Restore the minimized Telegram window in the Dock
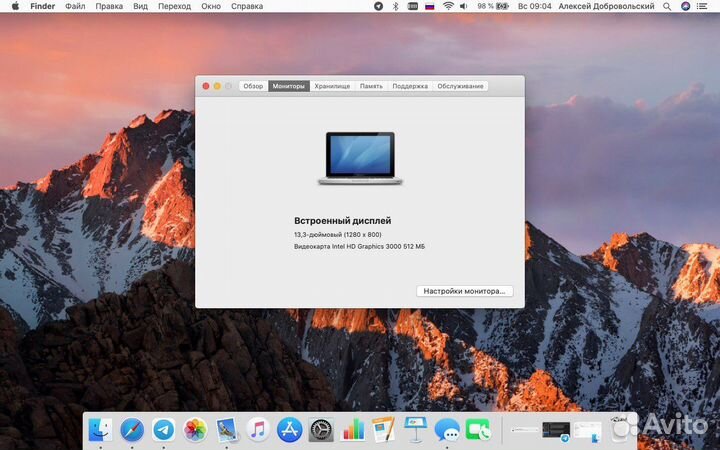 pos(556,431)
